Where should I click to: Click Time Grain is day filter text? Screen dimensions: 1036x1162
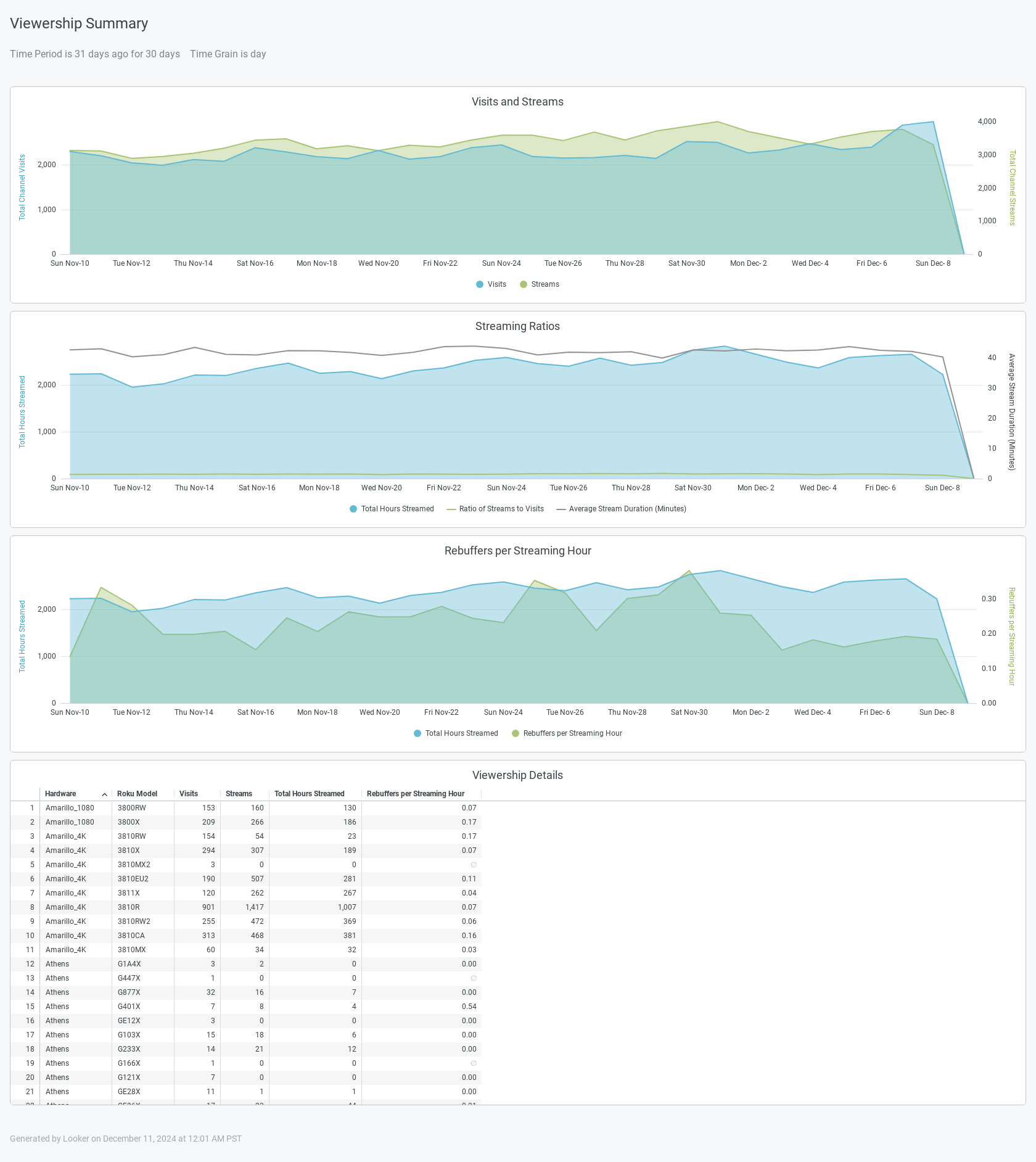[228, 54]
